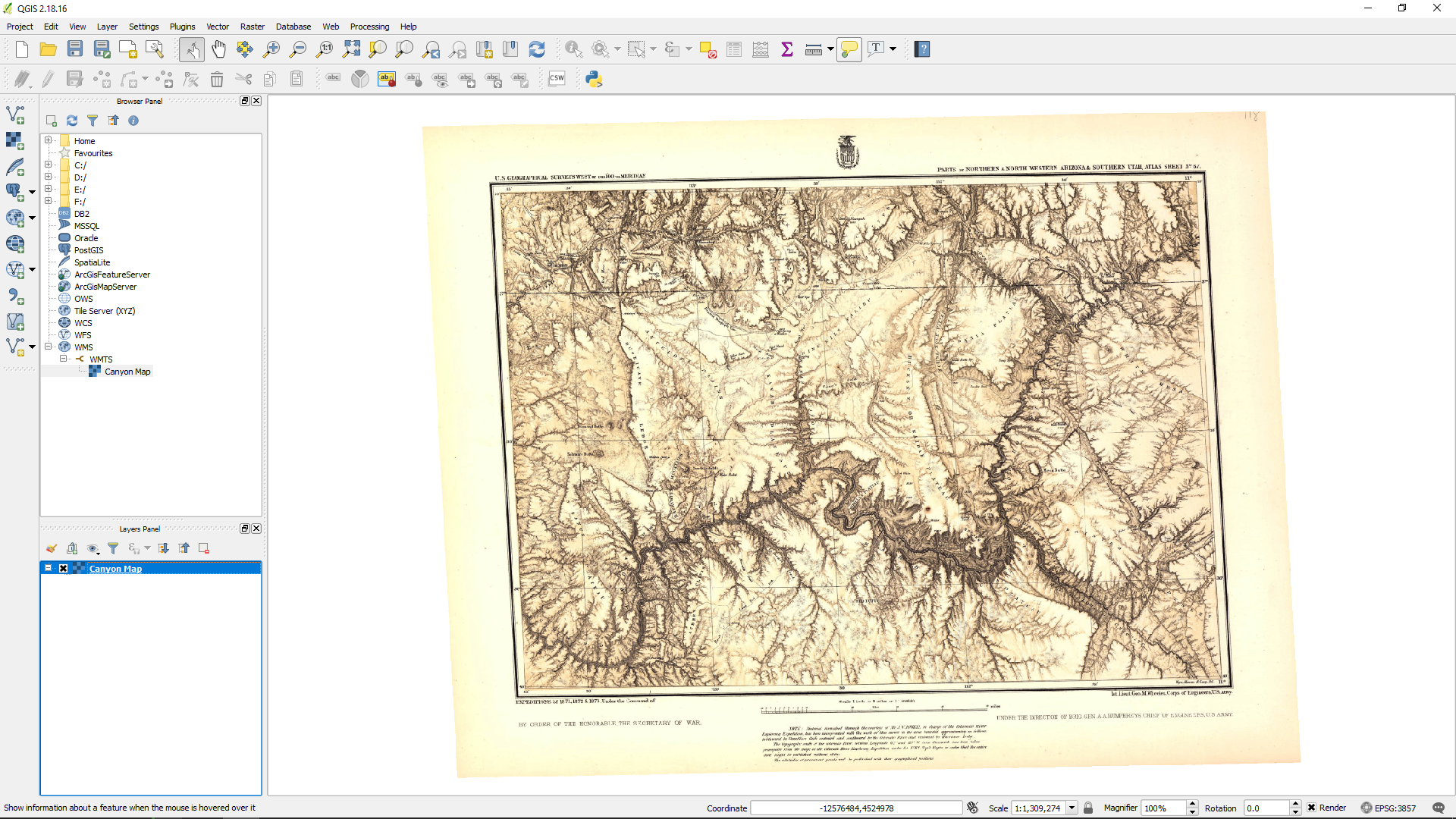Image resolution: width=1456 pixels, height=819 pixels.
Task: Toggle the scale lock icon
Action: point(1088,808)
